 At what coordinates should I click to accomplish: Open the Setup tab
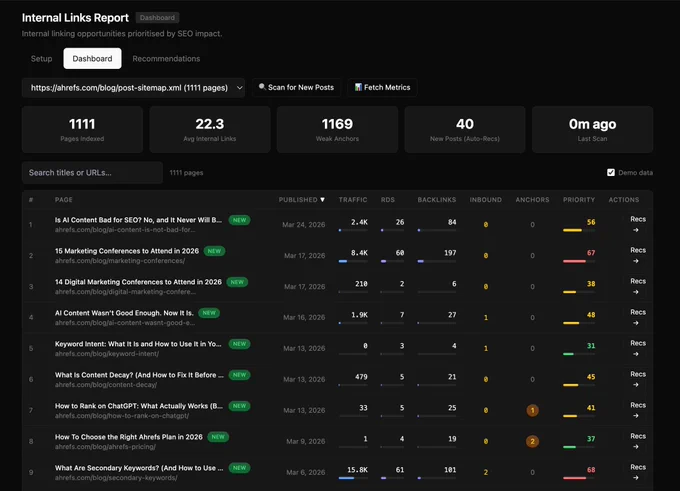pyautogui.click(x=41, y=59)
